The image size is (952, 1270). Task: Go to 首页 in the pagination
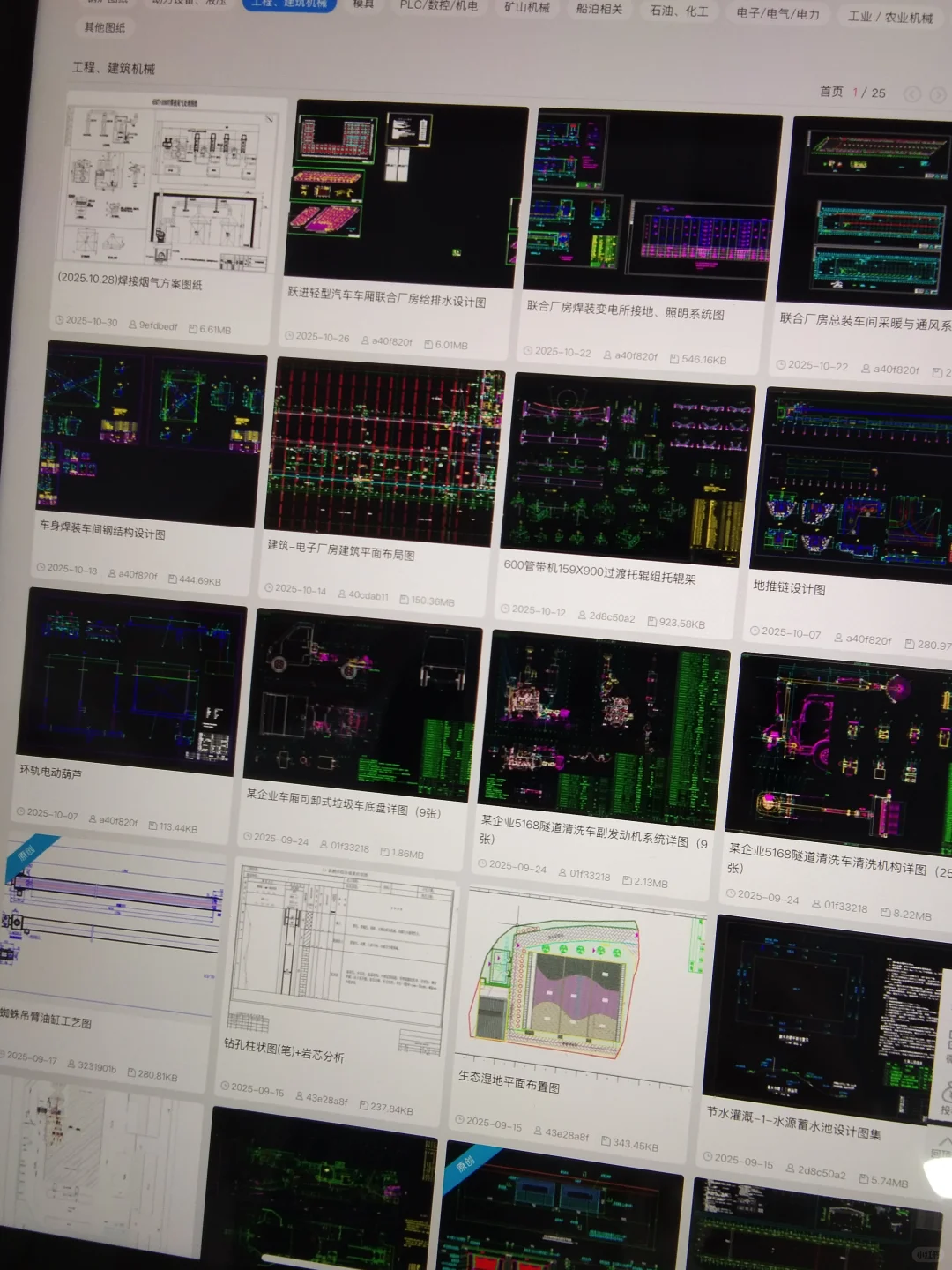point(831,91)
